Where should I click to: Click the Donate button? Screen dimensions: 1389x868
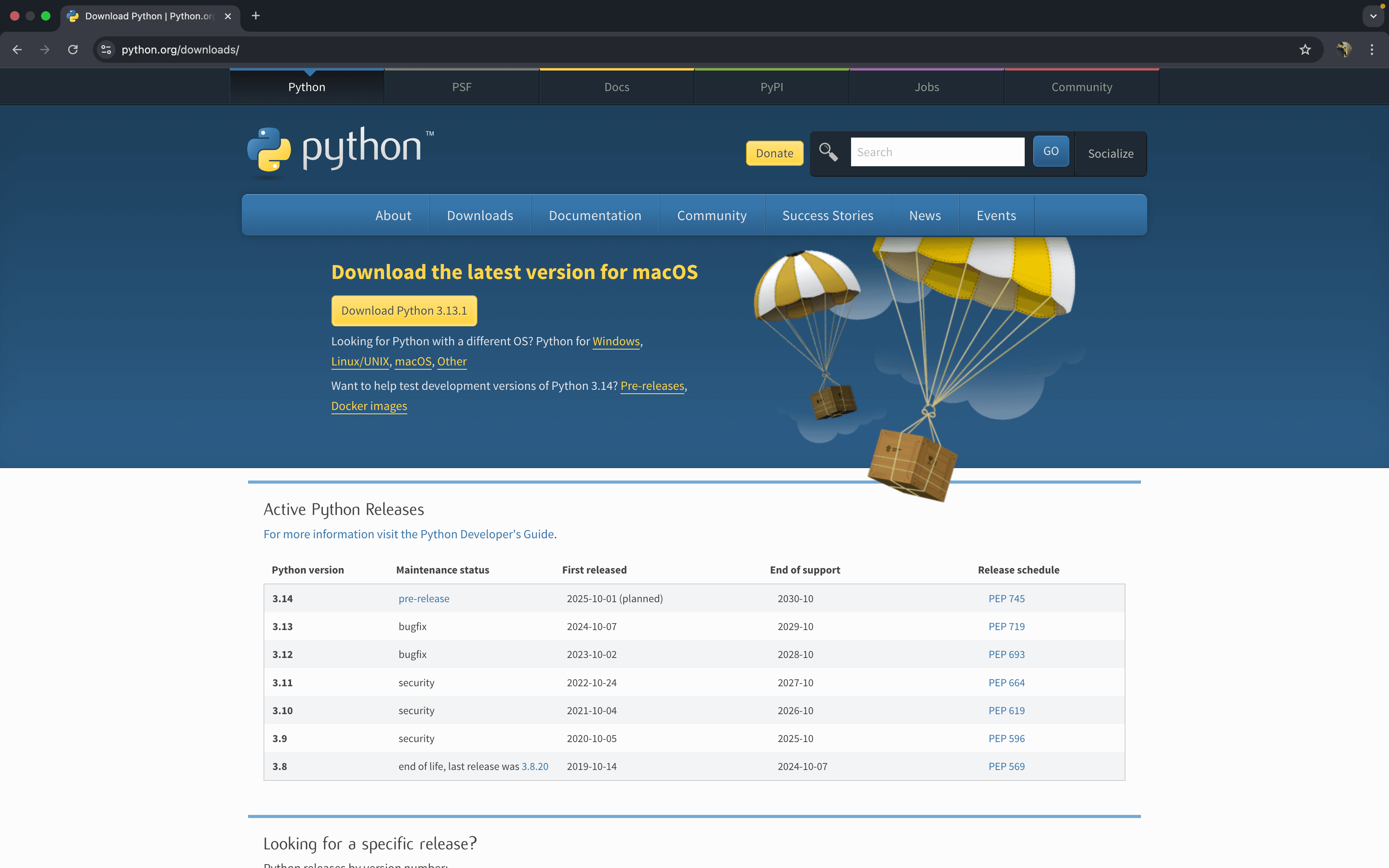774,153
